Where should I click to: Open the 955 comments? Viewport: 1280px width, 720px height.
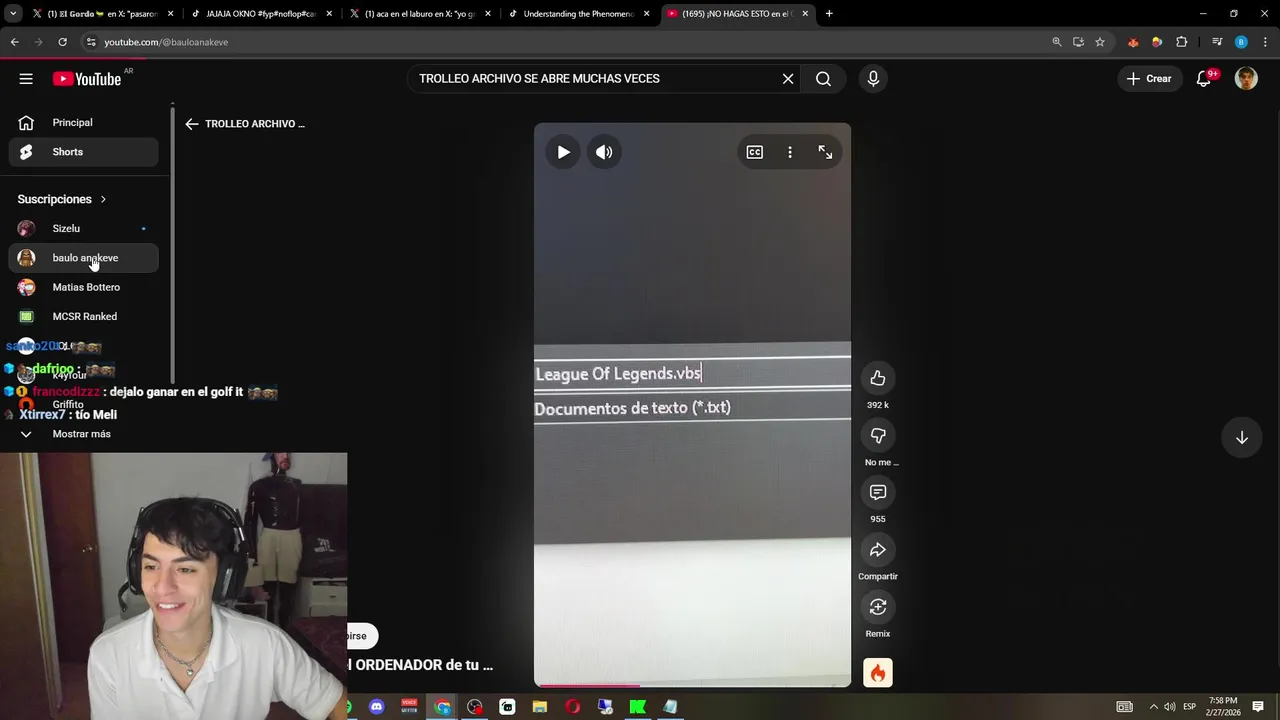878,492
